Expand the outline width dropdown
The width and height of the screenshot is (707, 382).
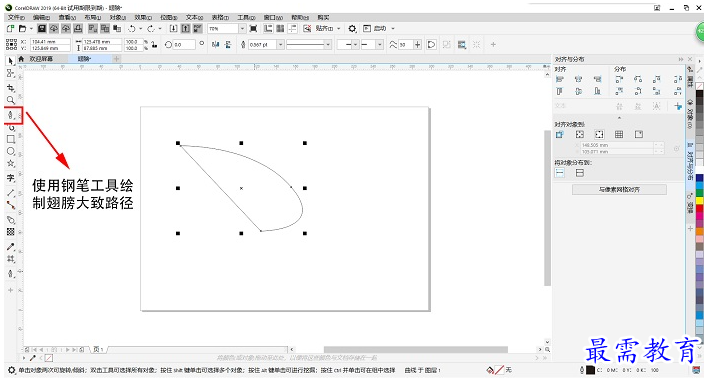280,45
